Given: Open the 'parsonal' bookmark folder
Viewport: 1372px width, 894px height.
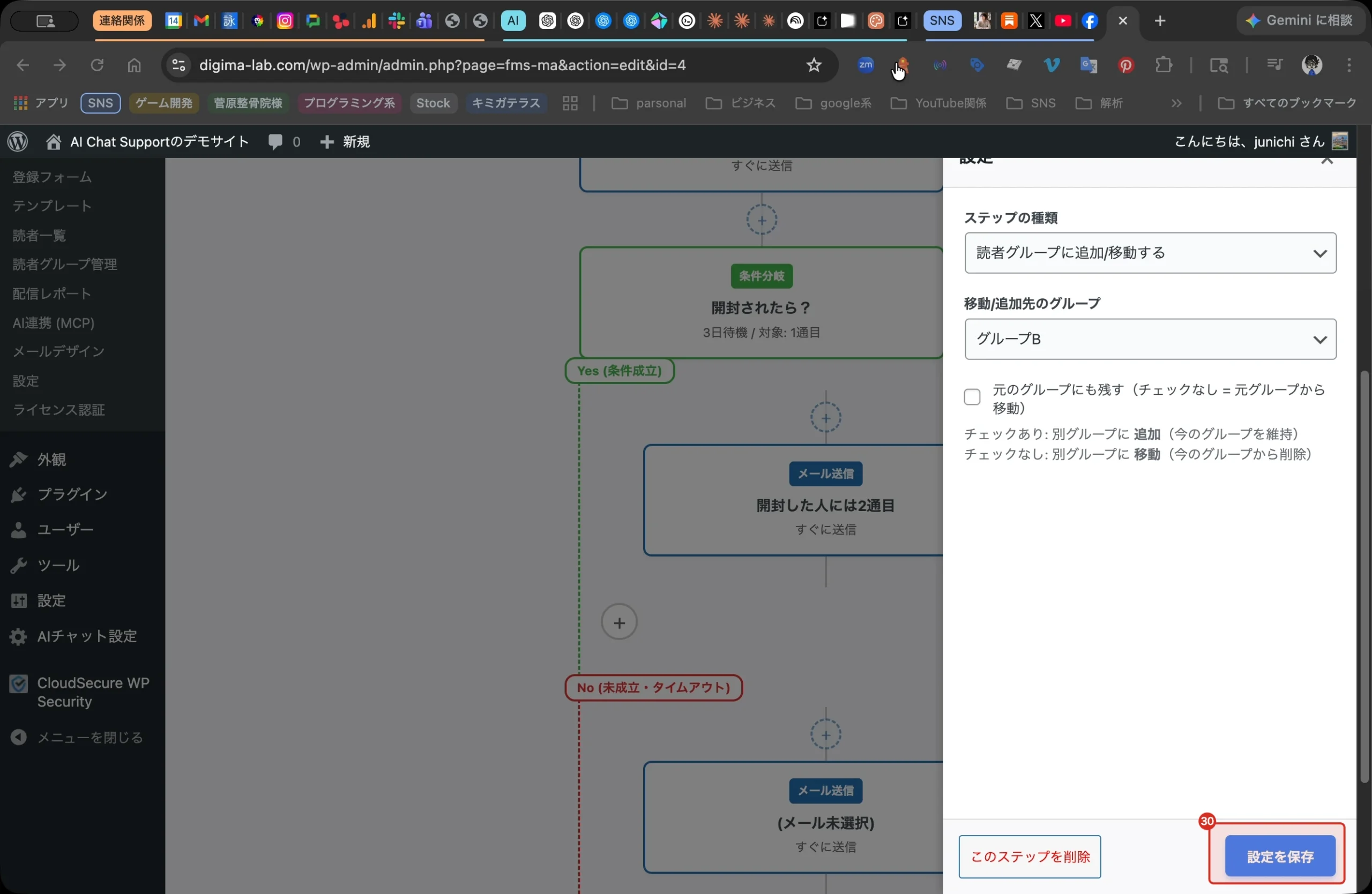Looking at the screenshot, I should 648,103.
